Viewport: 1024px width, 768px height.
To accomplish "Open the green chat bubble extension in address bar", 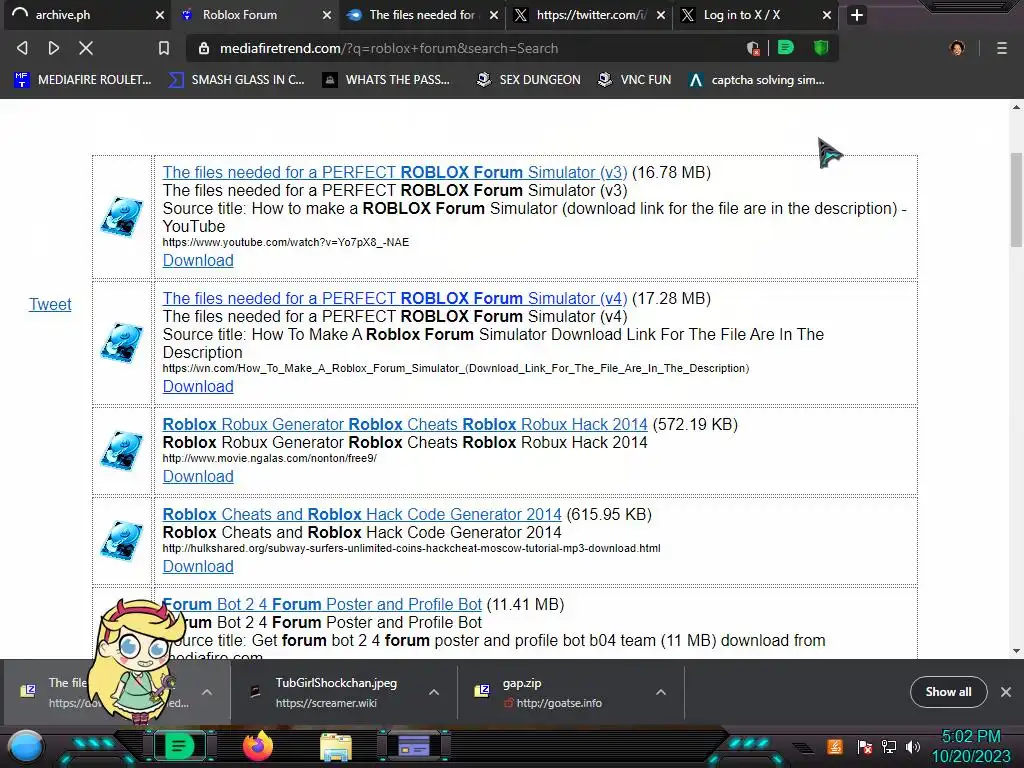I will point(786,48).
